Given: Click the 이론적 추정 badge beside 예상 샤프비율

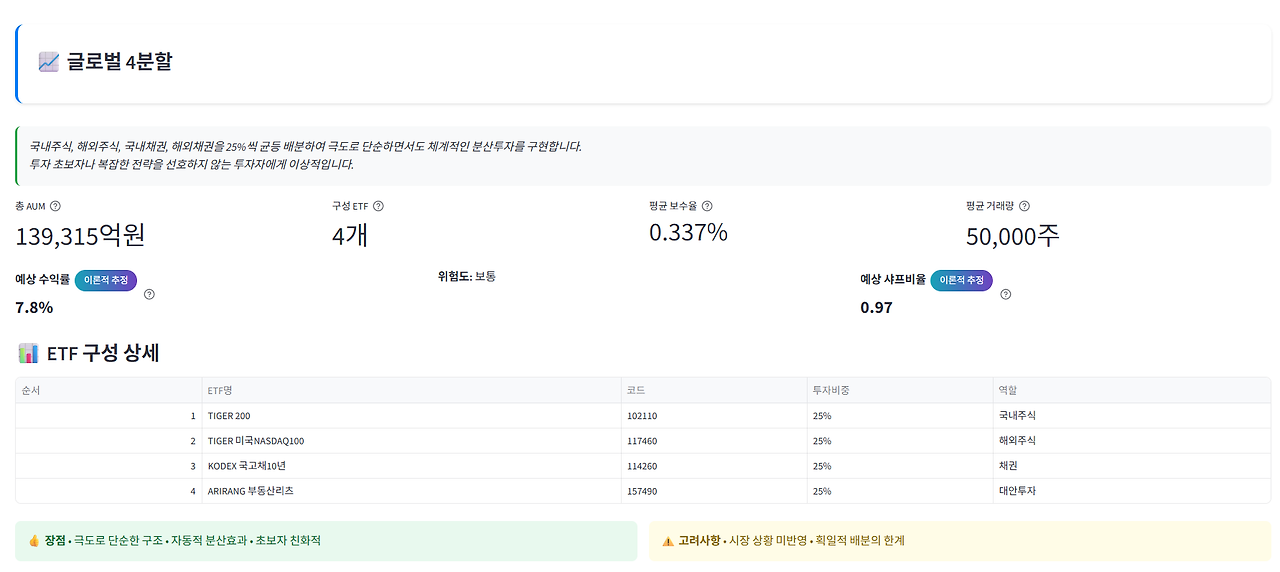Looking at the screenshot, I should (962, 280).
